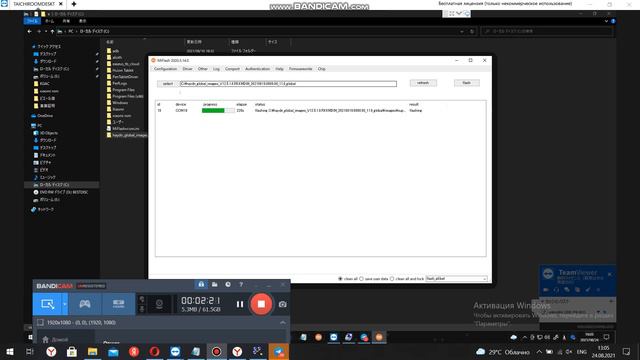Open the Driver menu in MiFlash
The width and height of the screenshot is (640, 360).
[187, 69]
